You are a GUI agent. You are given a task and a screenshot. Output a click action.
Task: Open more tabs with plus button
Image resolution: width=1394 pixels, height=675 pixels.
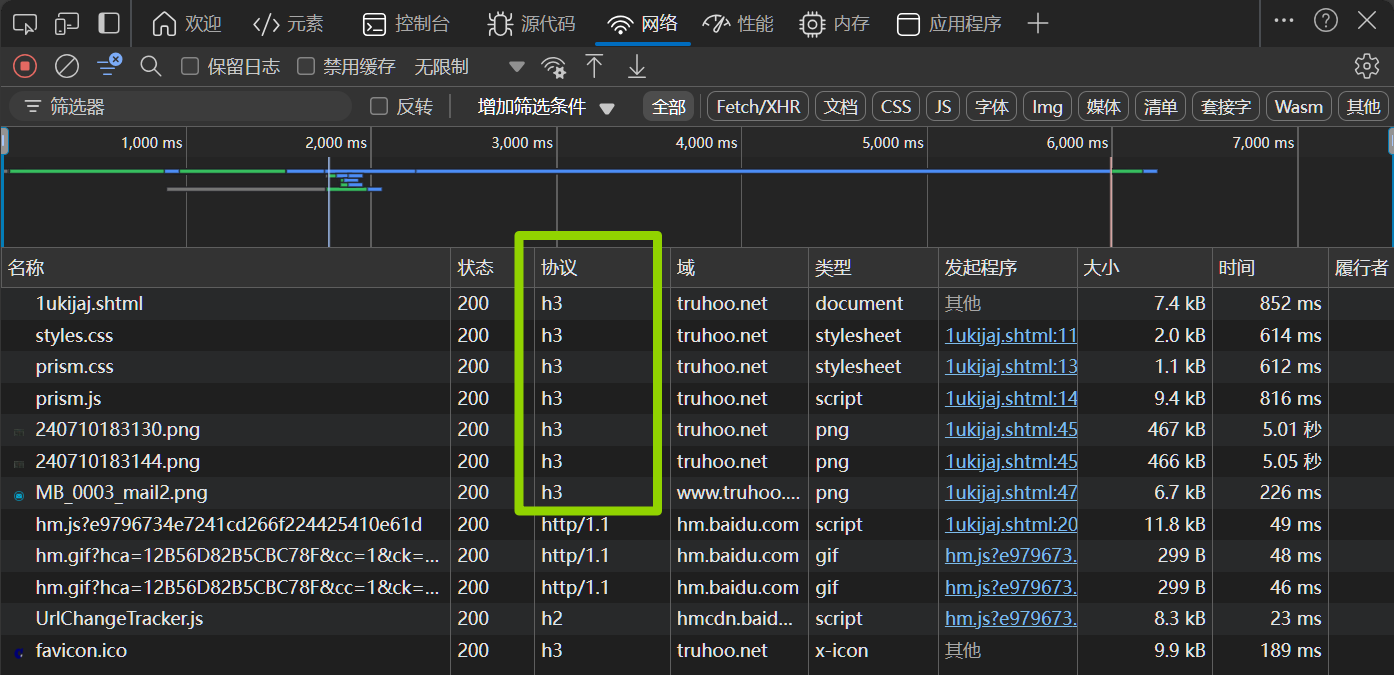point(1038,24)
